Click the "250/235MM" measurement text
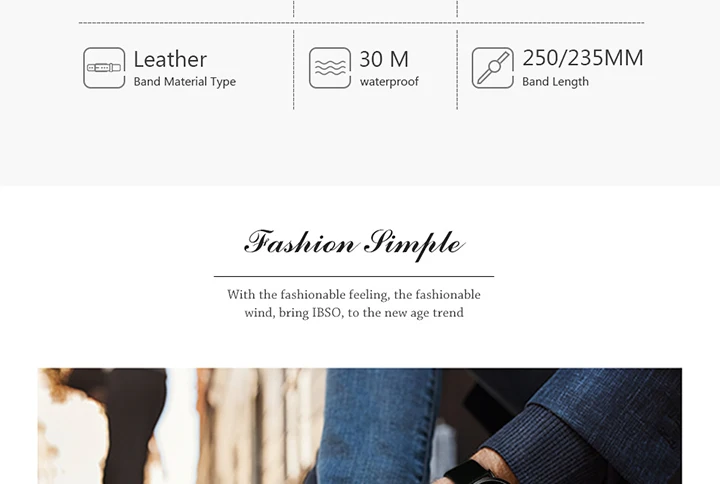The image size is (720, 484). (583, 58)
